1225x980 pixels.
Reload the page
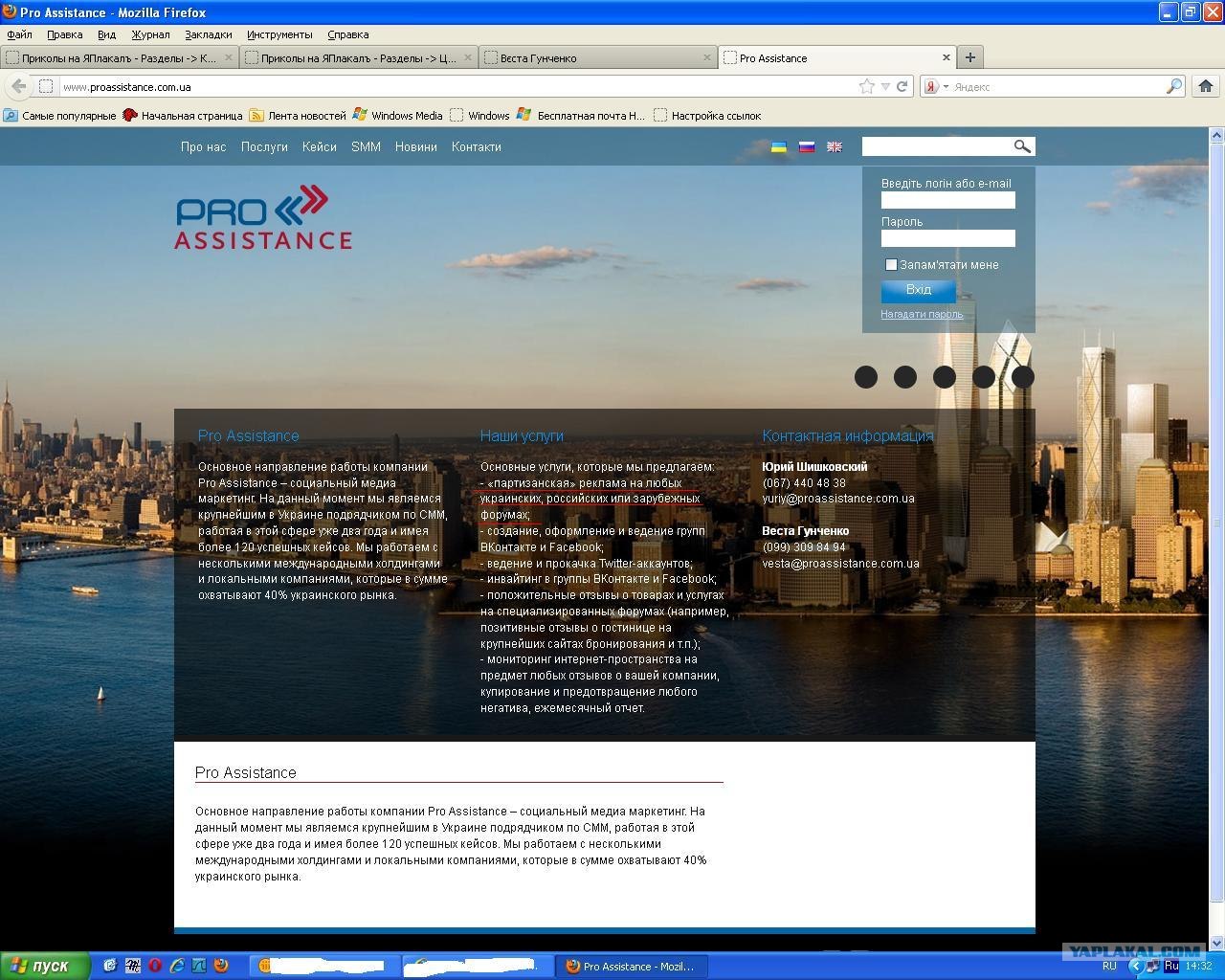pos(902,86)
